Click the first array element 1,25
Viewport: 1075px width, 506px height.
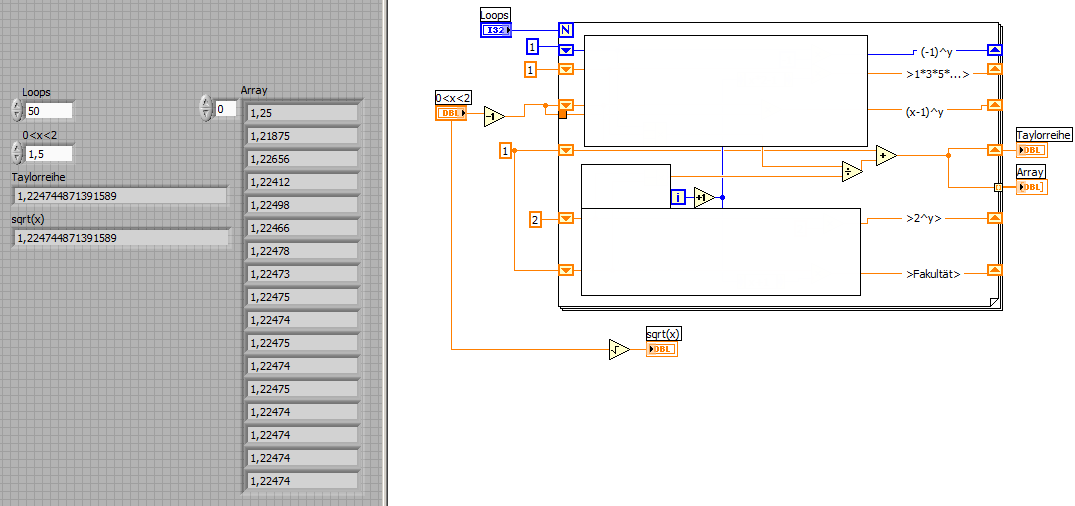[x=302, y=113]
